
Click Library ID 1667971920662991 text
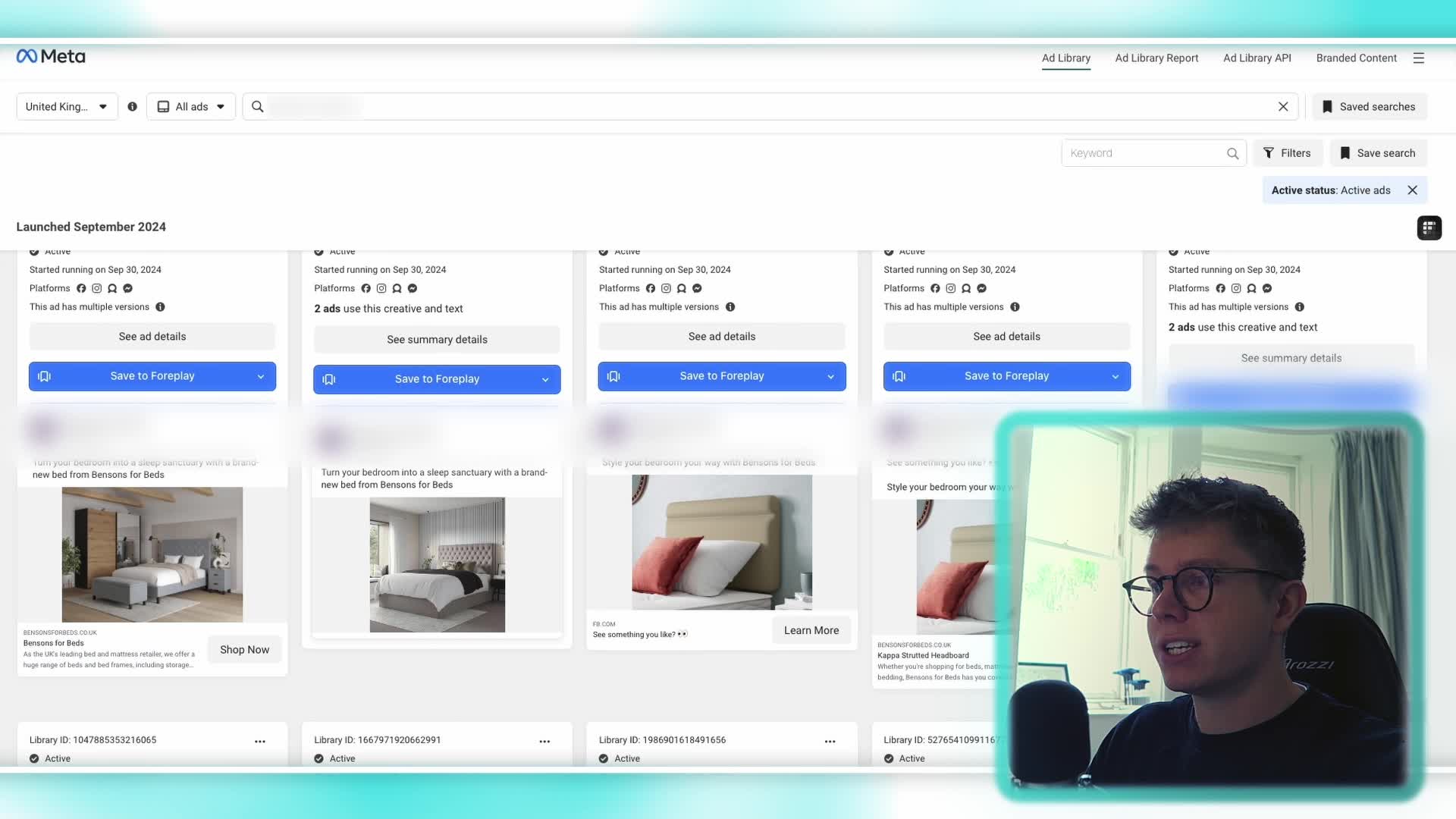(377, 740)
